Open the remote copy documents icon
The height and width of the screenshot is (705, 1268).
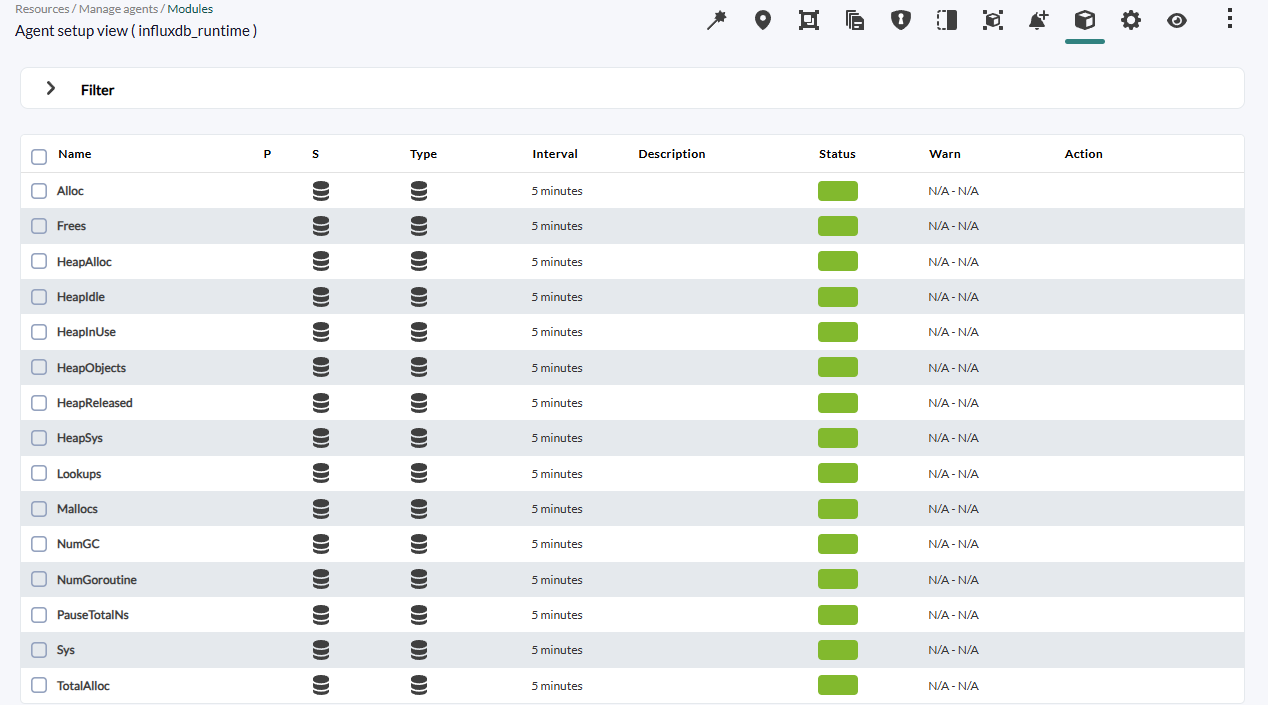pos(855,20)
